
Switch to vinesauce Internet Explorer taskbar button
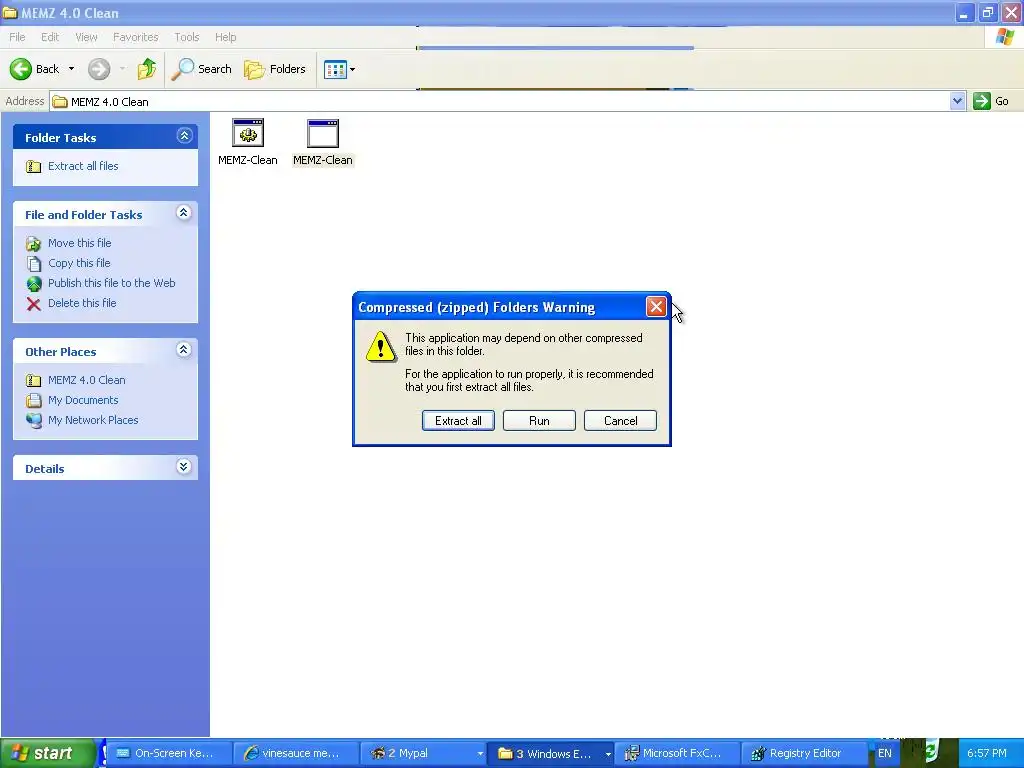point(296,753)
